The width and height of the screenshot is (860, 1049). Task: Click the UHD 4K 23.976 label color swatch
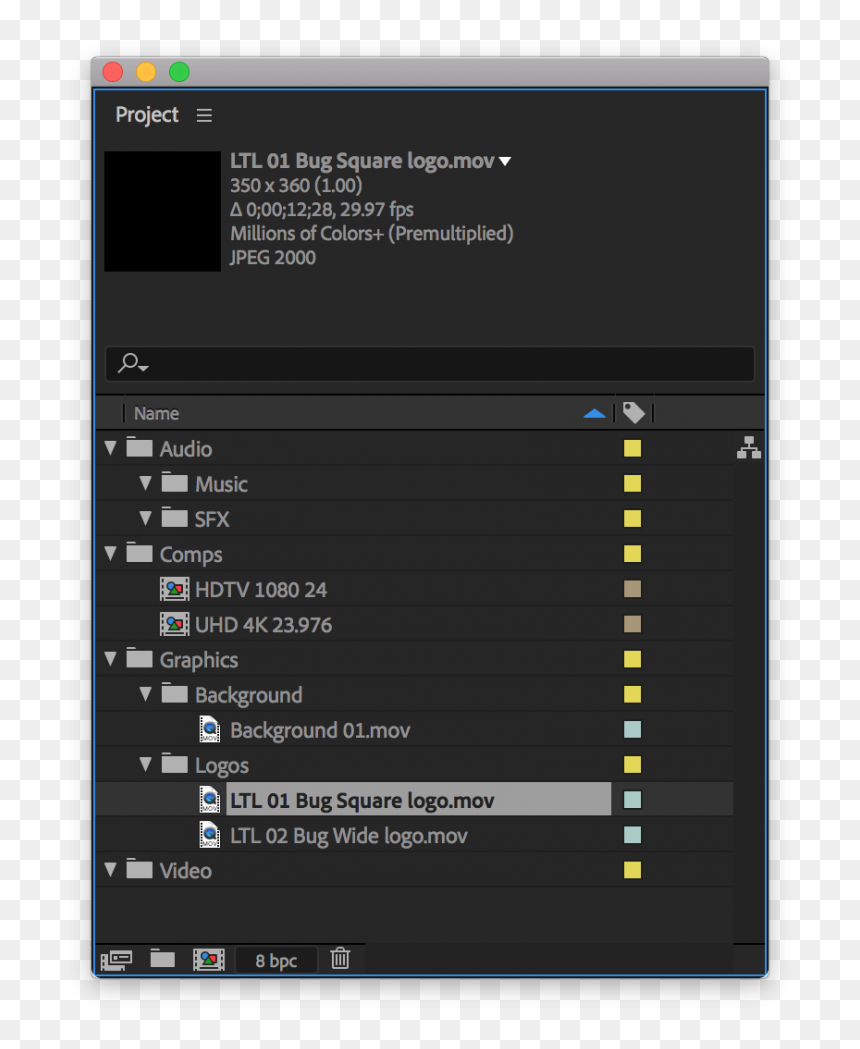(632, 624)
